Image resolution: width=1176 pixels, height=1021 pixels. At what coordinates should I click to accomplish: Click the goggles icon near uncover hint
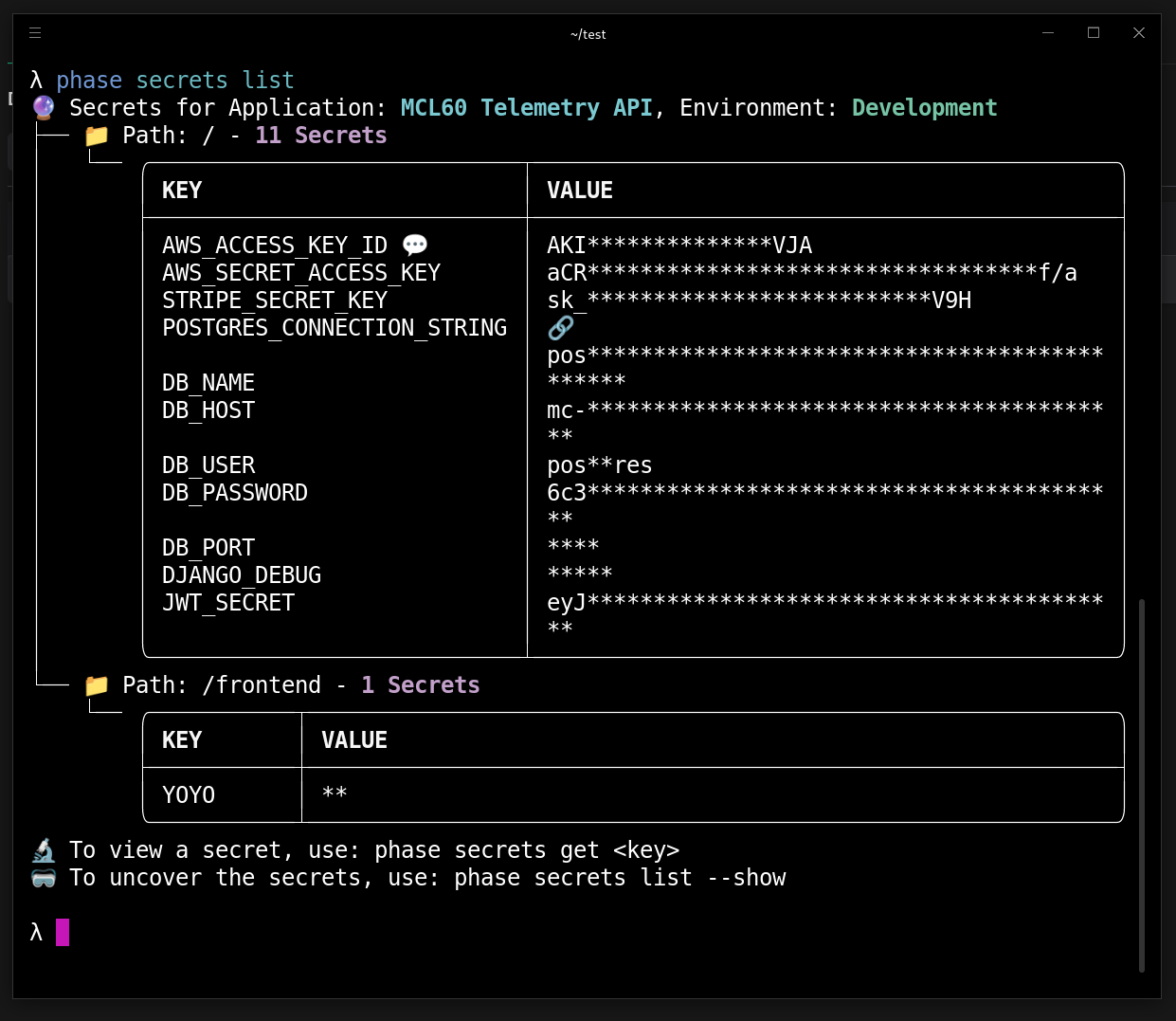44,878
